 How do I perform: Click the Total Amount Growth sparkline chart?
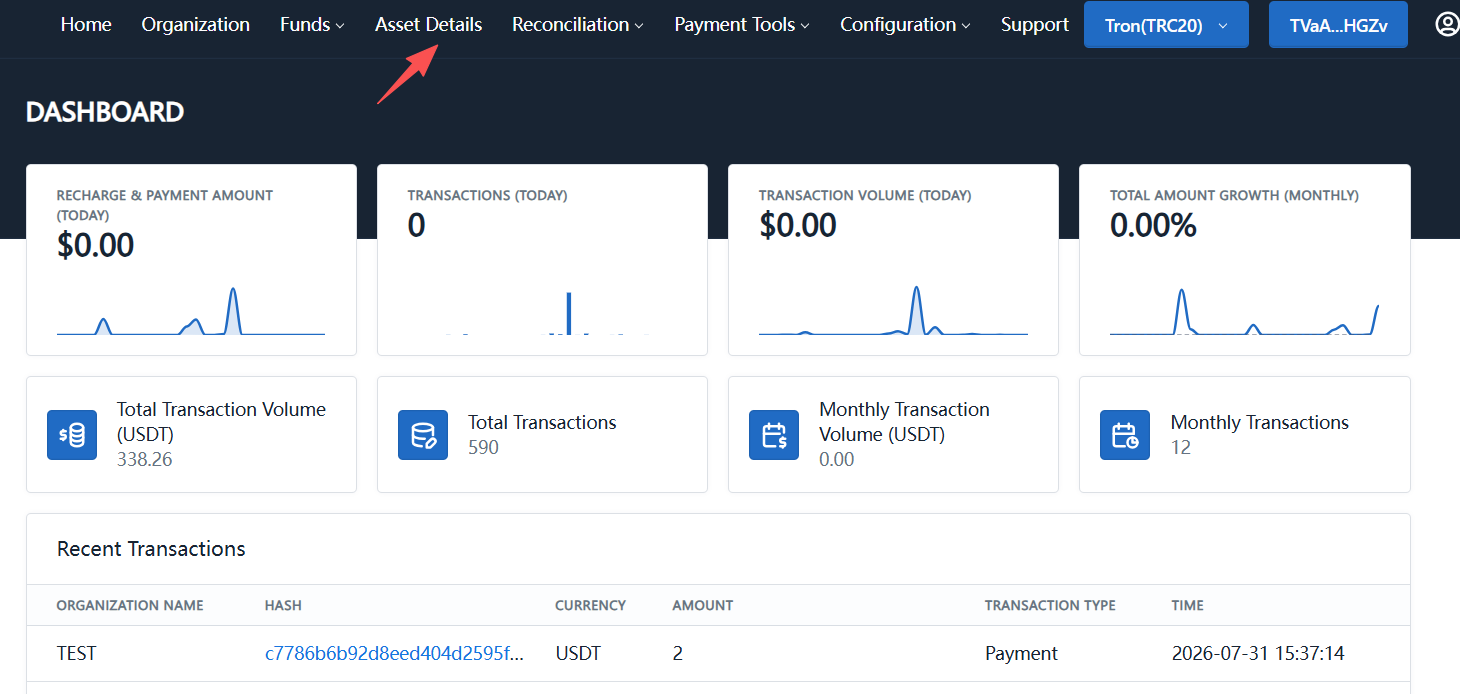[1244, 311]
